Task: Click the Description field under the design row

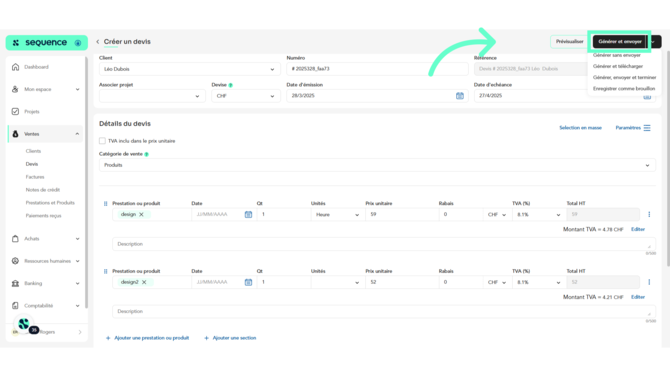Action: point(384,244)
